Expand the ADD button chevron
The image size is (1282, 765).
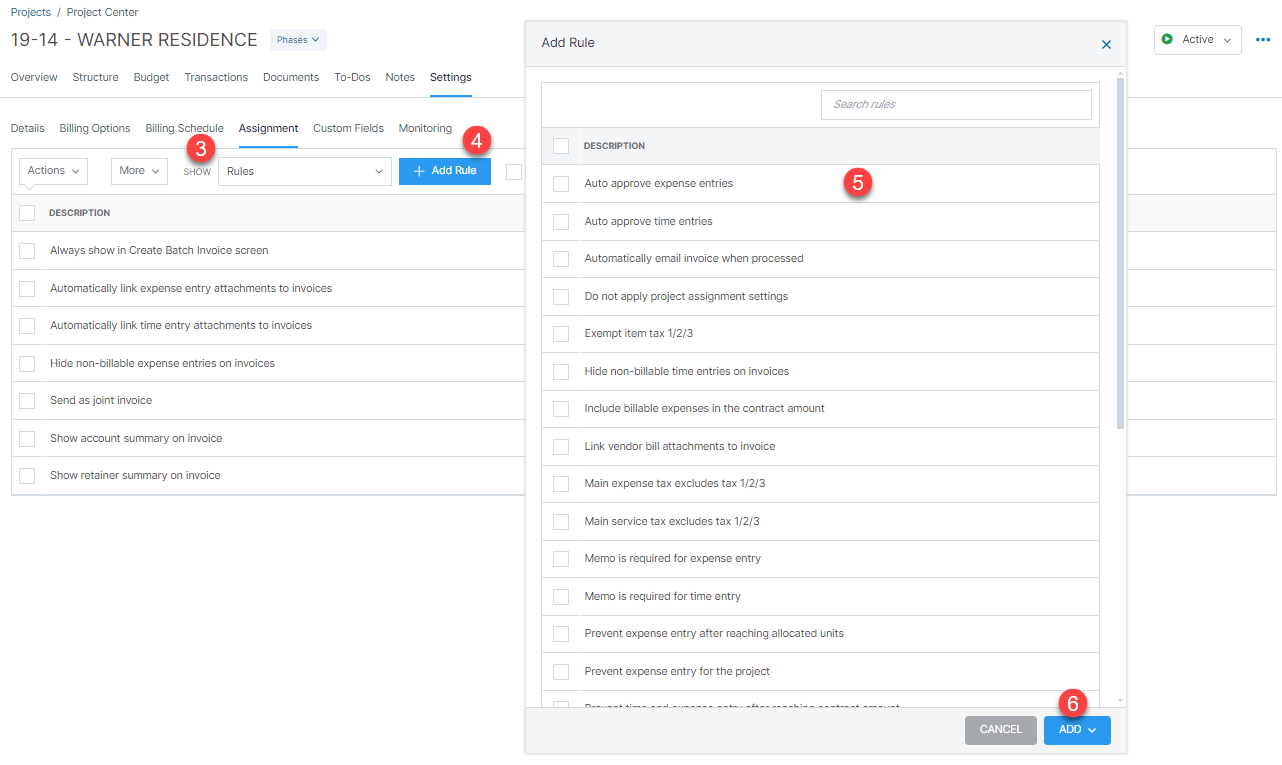pyautogui.click(x=1093, y=730)
